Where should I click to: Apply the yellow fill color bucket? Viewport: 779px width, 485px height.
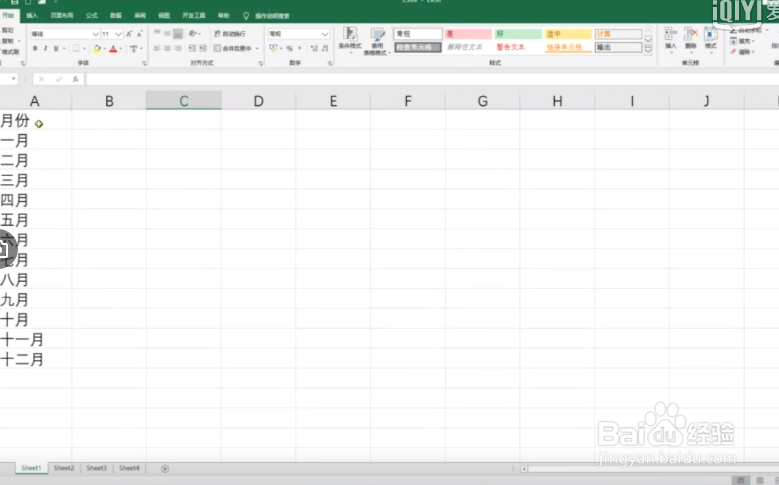(x=97, y=48)
